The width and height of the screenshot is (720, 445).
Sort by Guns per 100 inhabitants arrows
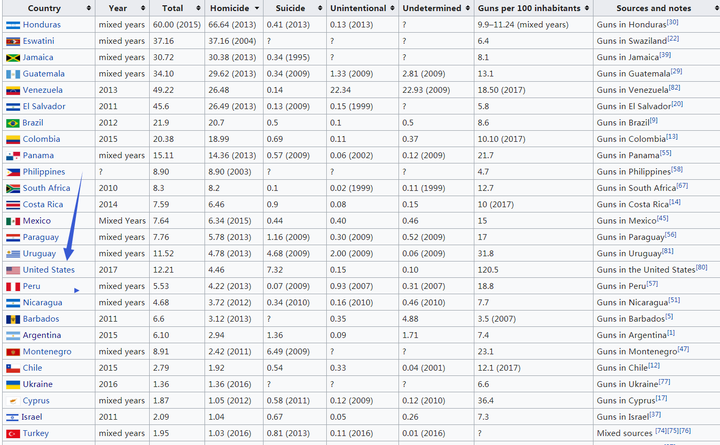point(587,8)
